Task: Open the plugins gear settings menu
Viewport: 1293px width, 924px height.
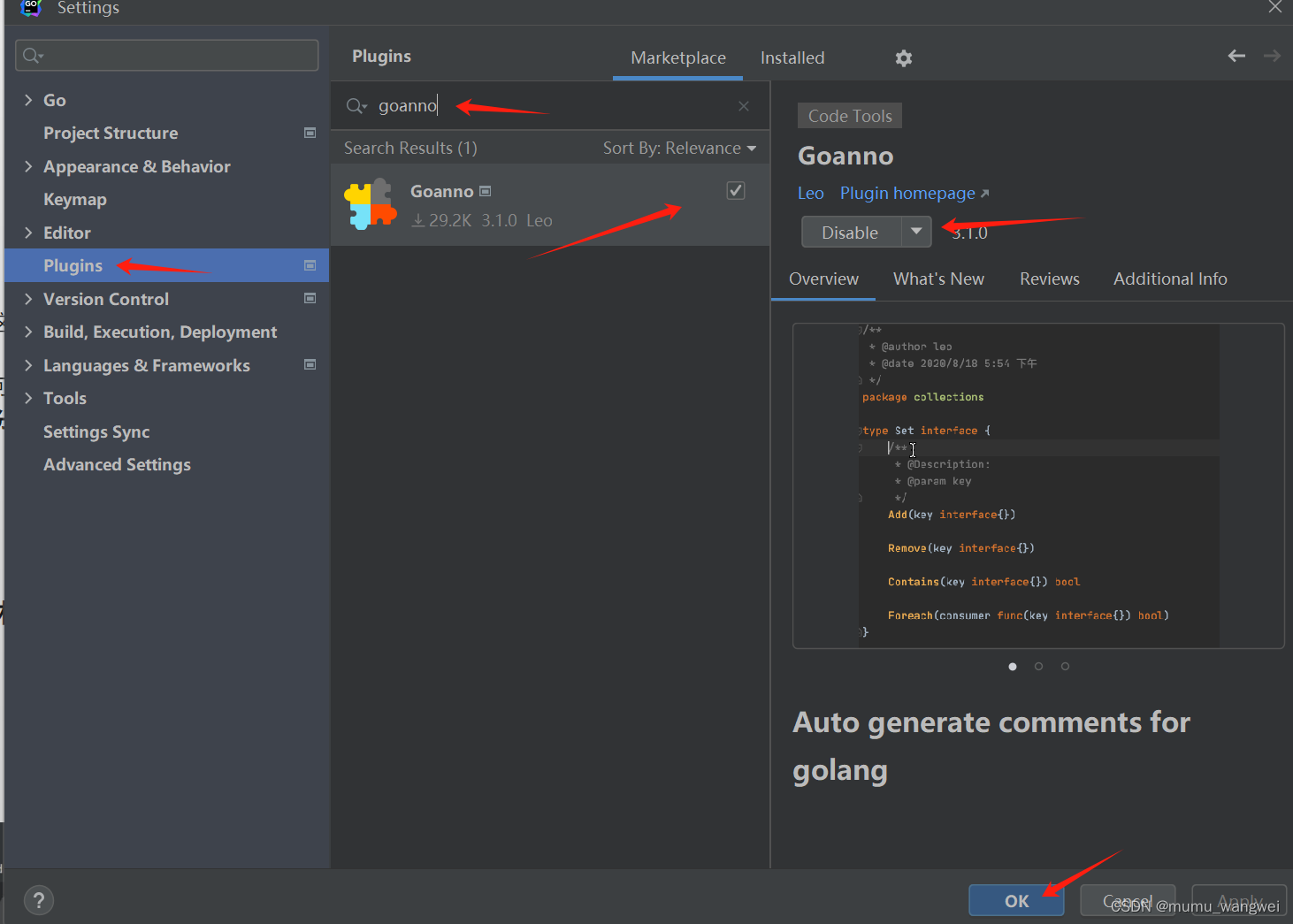Action: (x=903, y=58)
